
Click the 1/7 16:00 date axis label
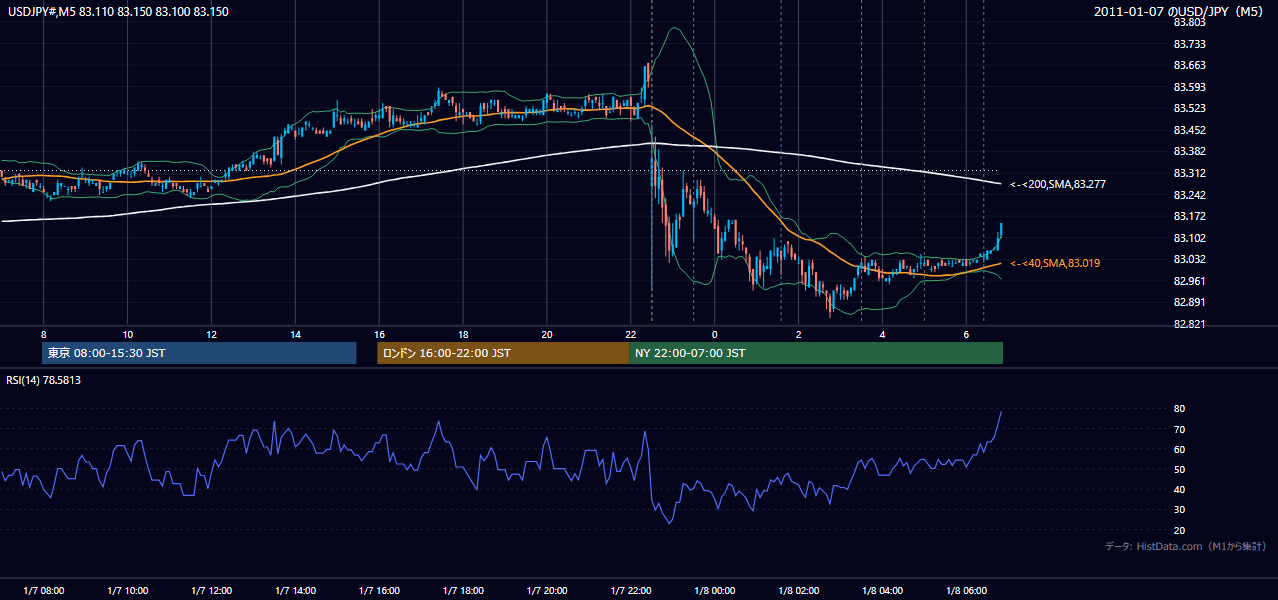click(379, 591)
